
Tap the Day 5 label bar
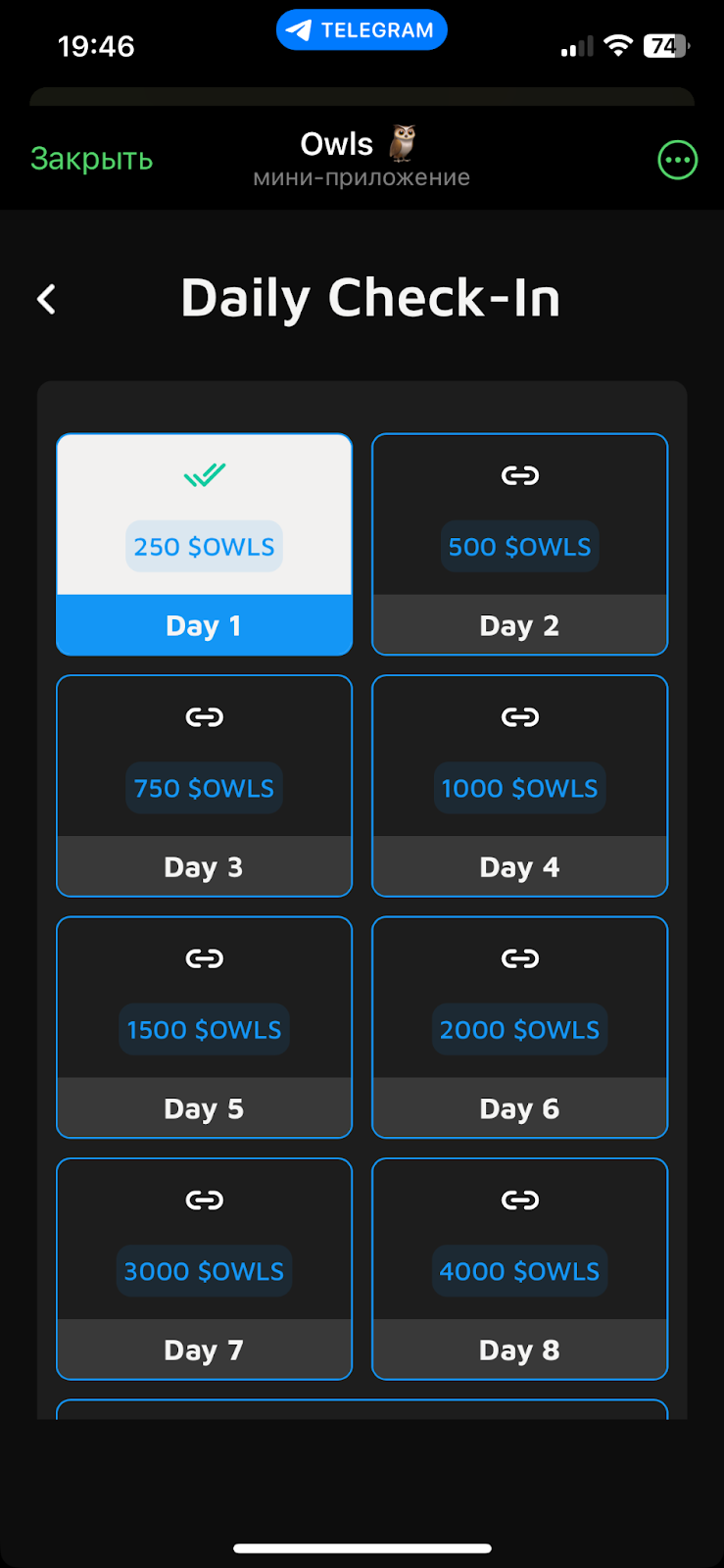click(x=204, y=1108)
